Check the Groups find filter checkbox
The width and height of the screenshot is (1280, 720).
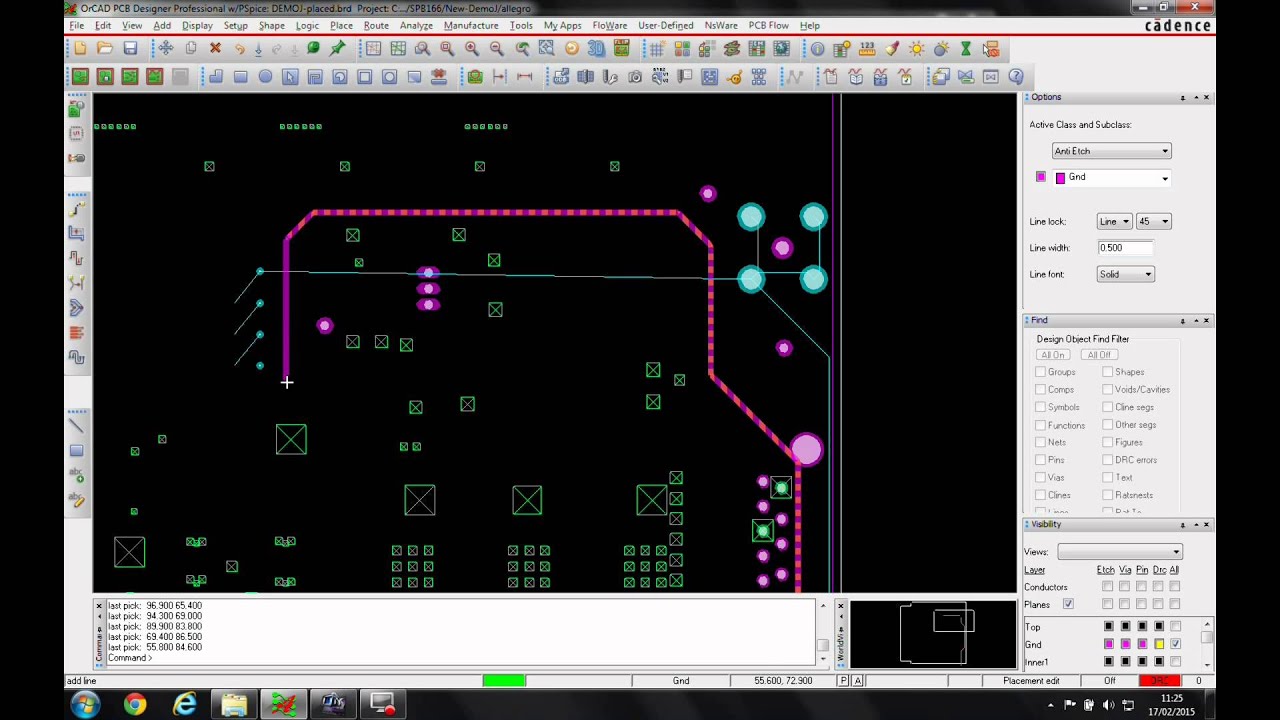(x=1040, y=372)
